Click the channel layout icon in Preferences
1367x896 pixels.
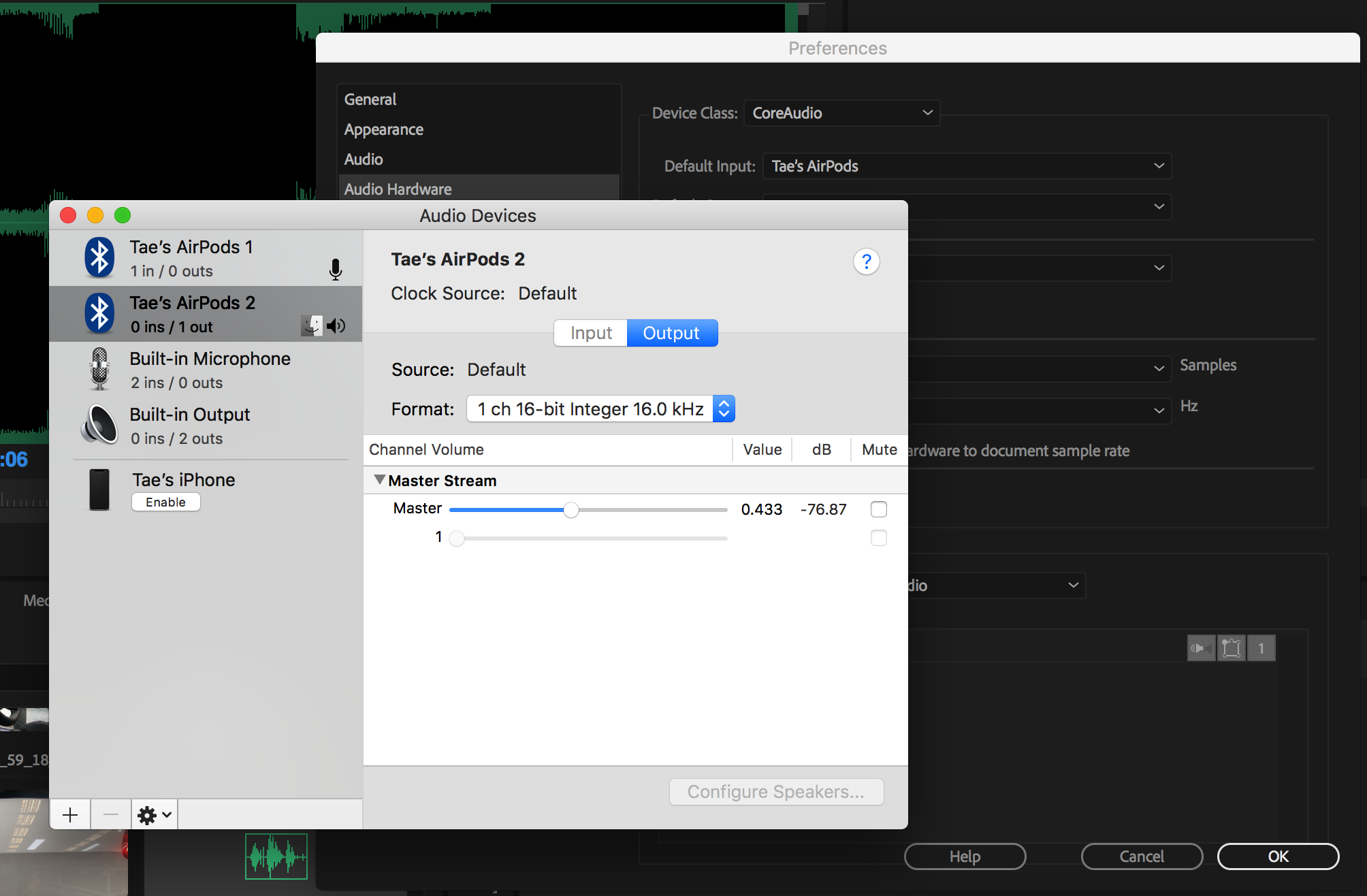click(x=1231, y=648)
